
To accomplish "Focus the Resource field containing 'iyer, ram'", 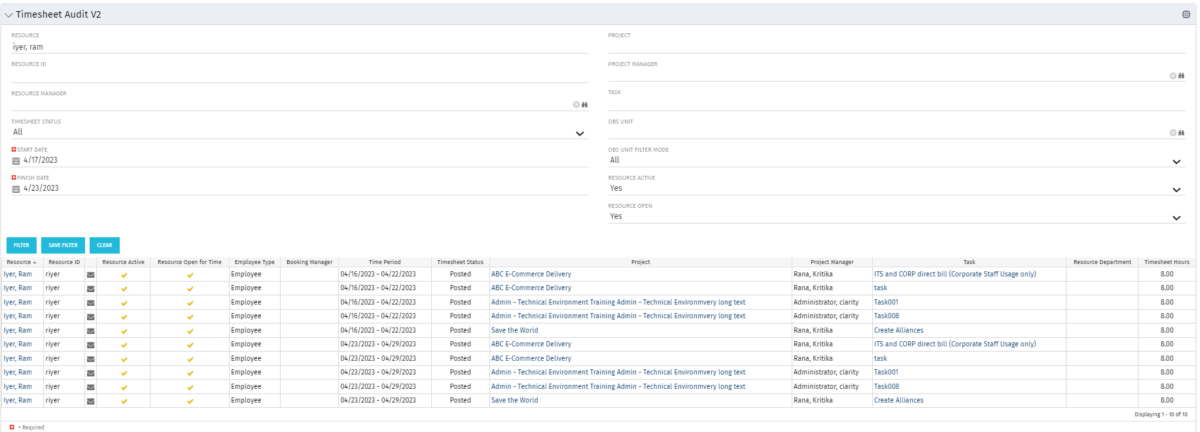I will coord(300,46).
